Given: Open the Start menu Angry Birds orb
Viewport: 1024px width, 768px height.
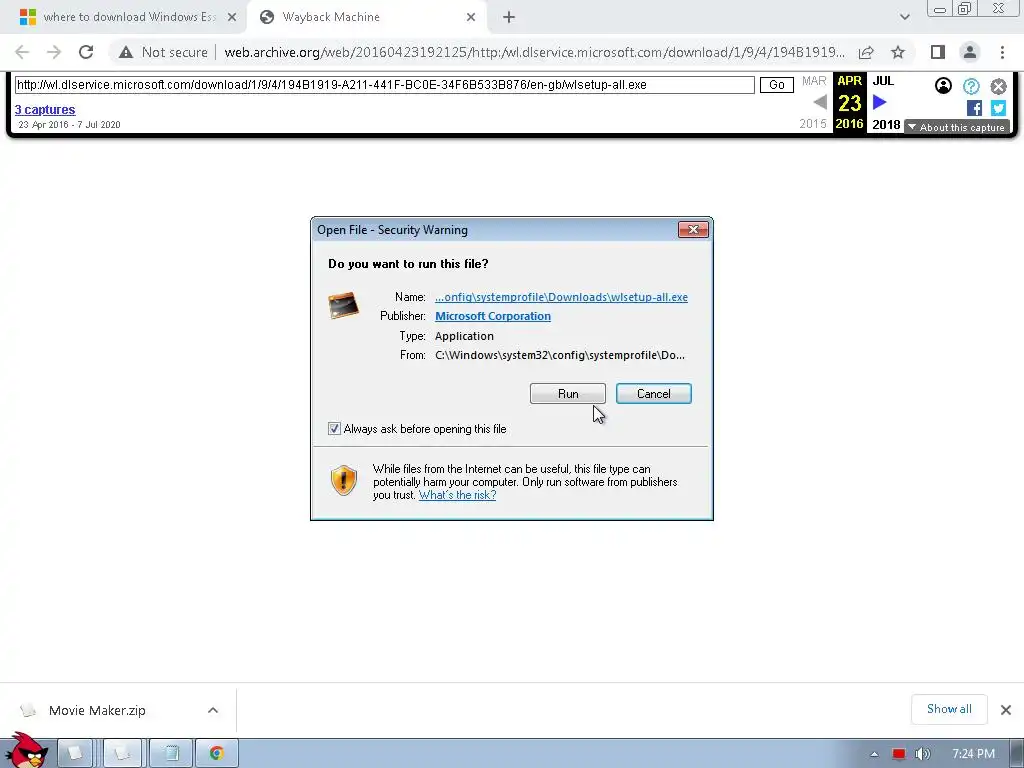Looking at the screenshot, I should tap(26, 751).
